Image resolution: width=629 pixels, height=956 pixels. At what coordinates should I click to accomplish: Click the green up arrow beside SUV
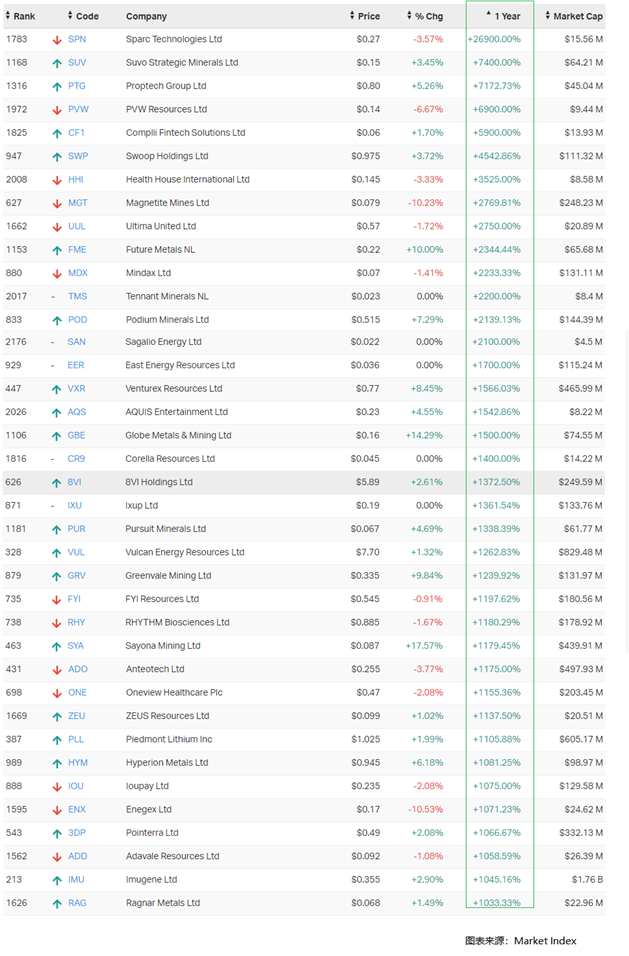(x=57, y=63)
